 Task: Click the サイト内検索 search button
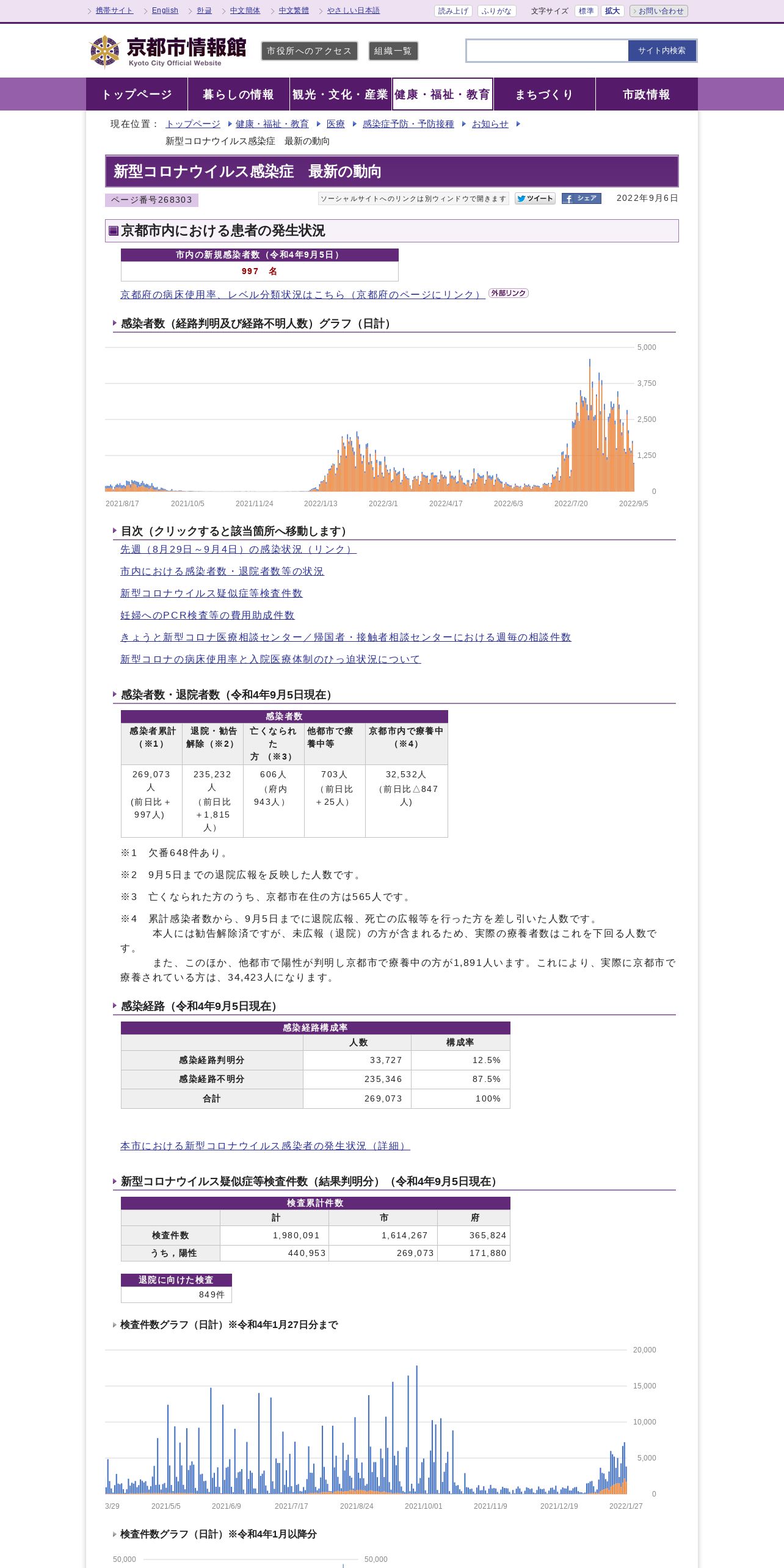point(662,51)
